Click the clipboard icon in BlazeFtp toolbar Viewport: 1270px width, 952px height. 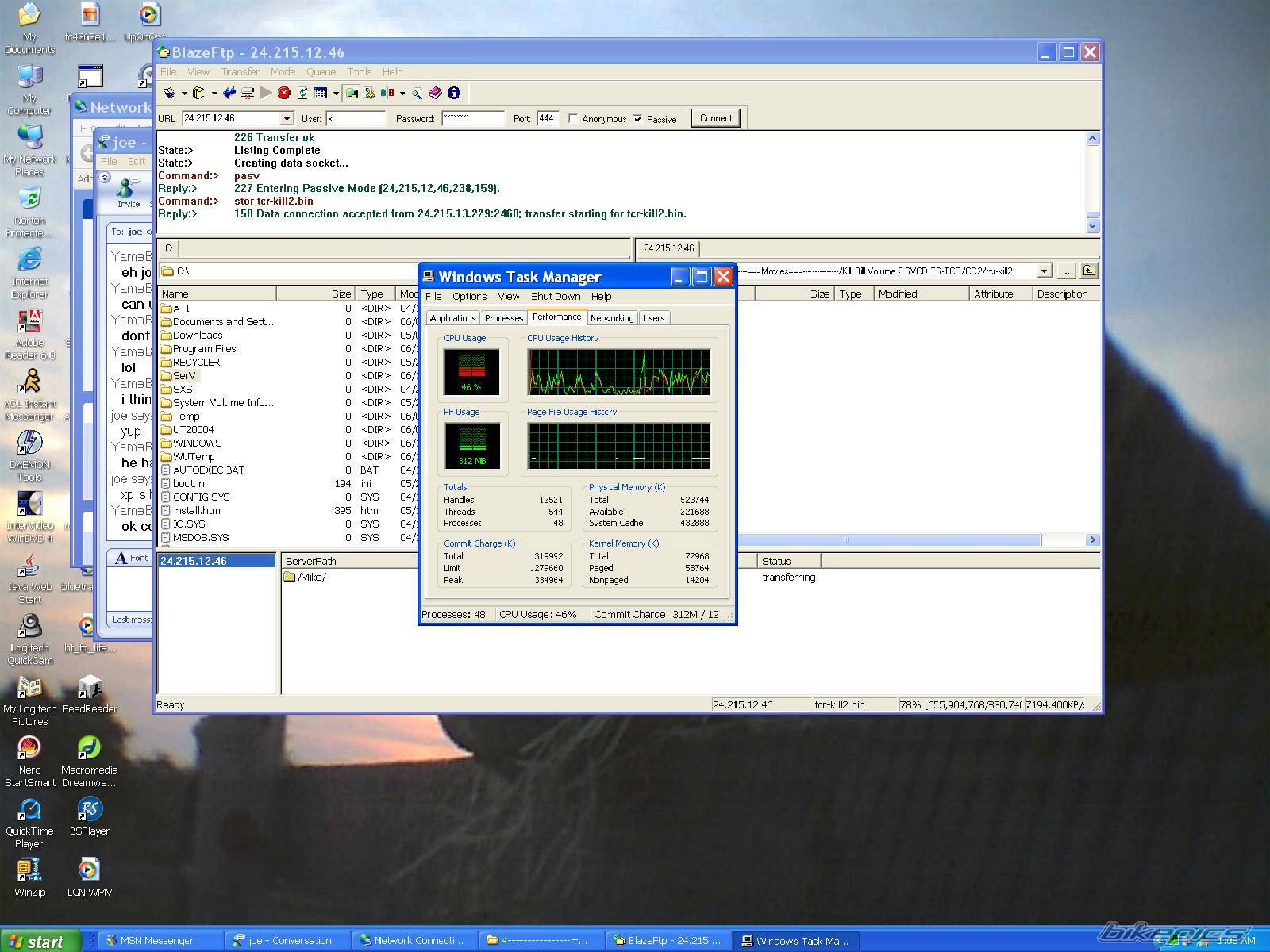(198, 93)
